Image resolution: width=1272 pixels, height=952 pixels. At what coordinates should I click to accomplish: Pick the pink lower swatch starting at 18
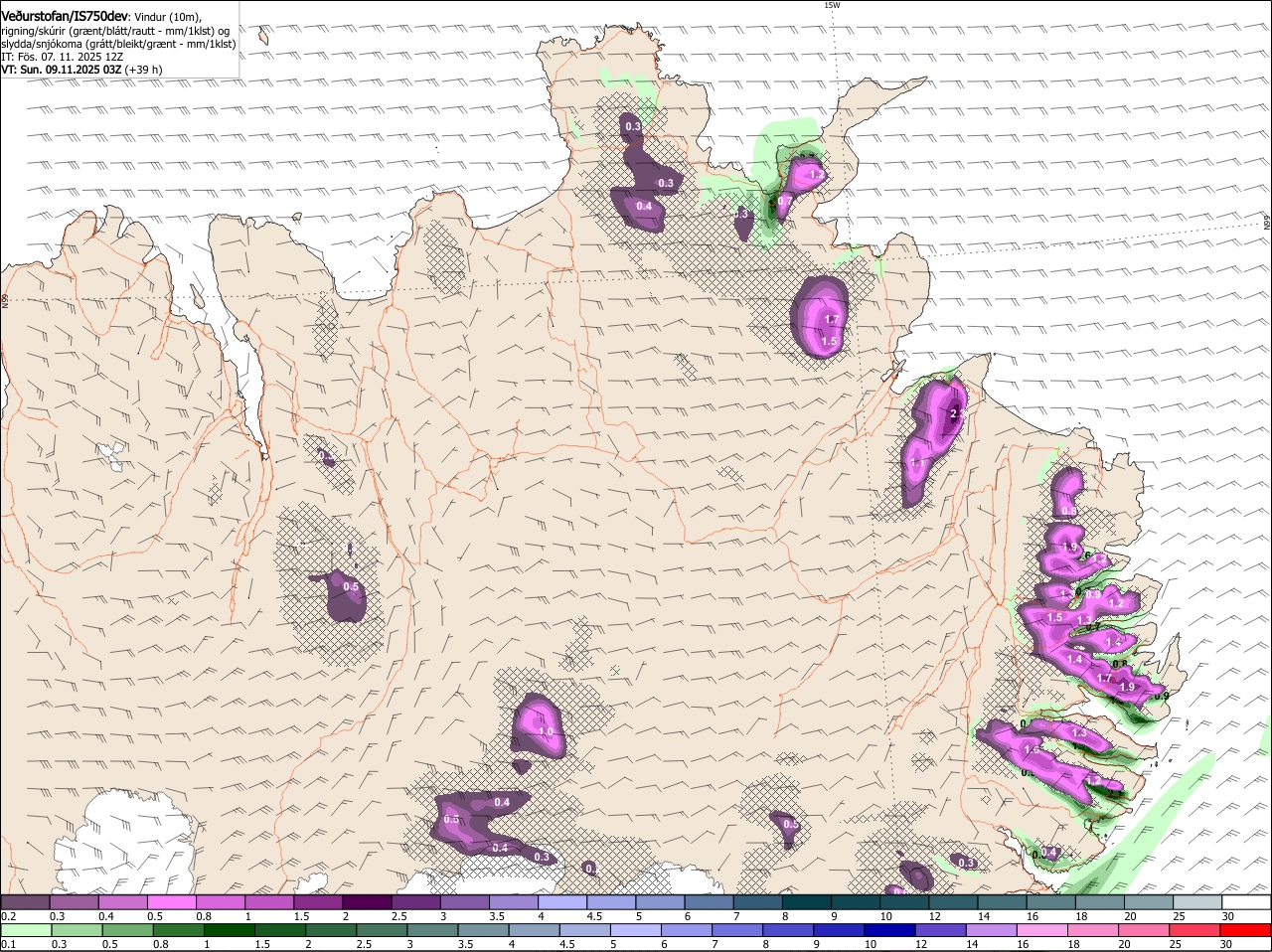1094,929
